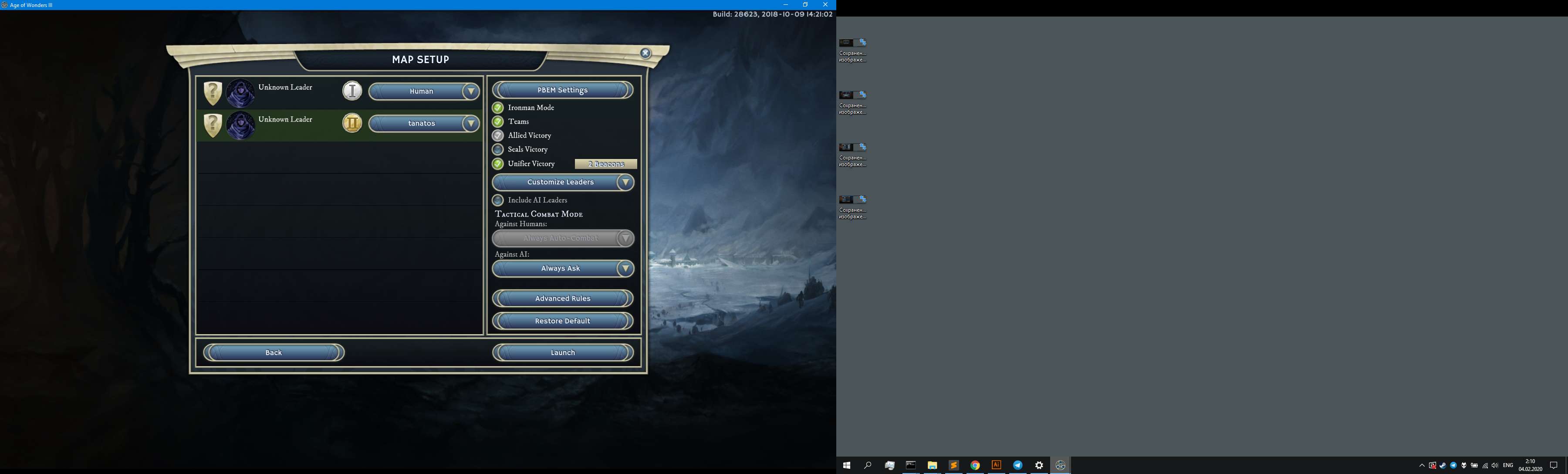This screenshot has width=1568, height=474.
Task: Close the Map Setup dialog
Action: click(645, 54)
